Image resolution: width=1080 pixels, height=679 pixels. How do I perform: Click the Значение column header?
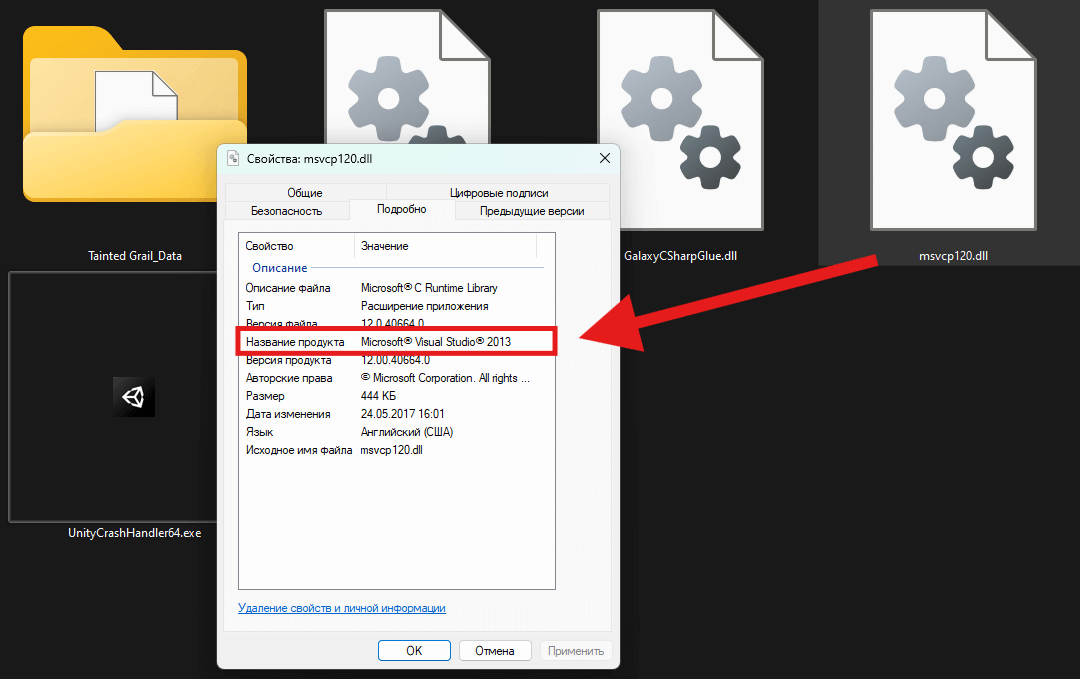[x=445, y=246]
